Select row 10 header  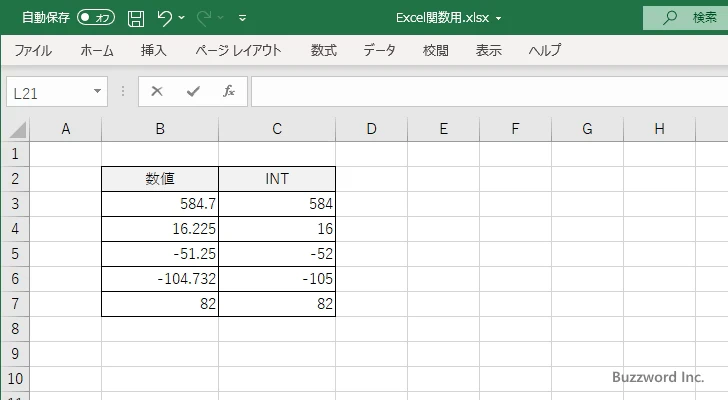pos(15,379)
